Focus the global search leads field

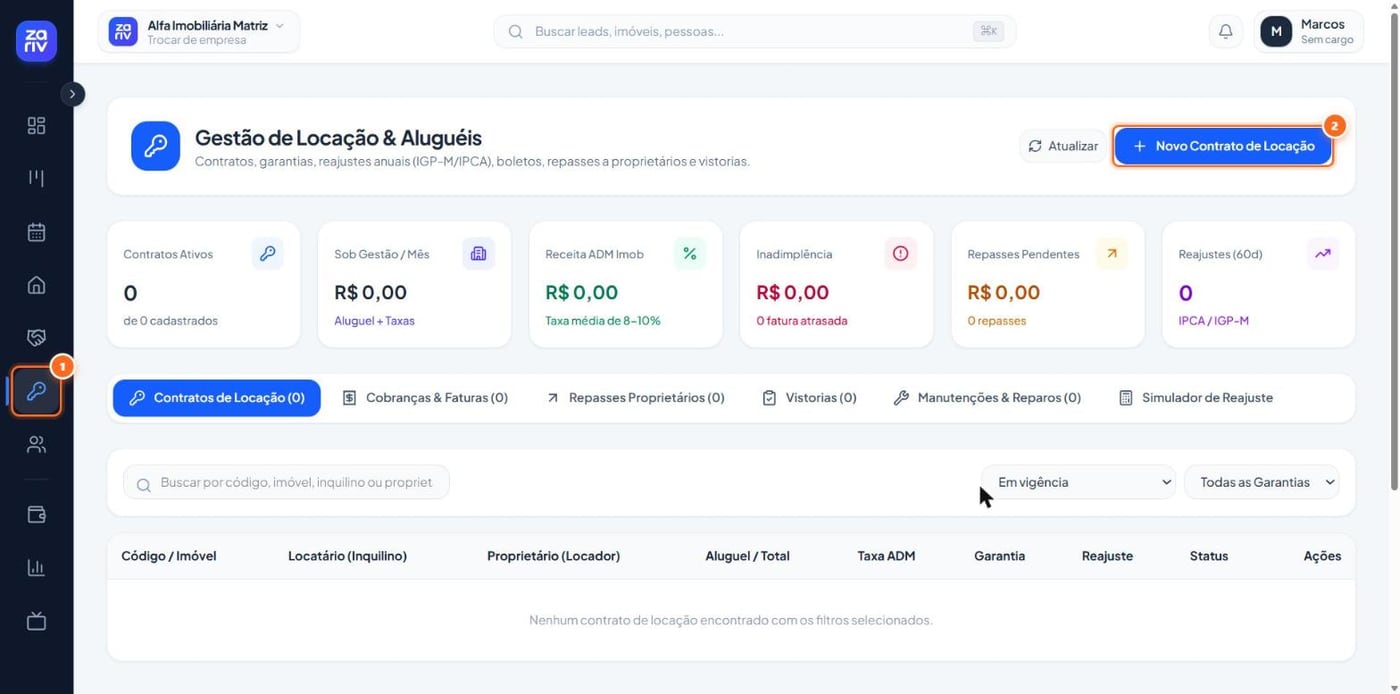point(755,31)
